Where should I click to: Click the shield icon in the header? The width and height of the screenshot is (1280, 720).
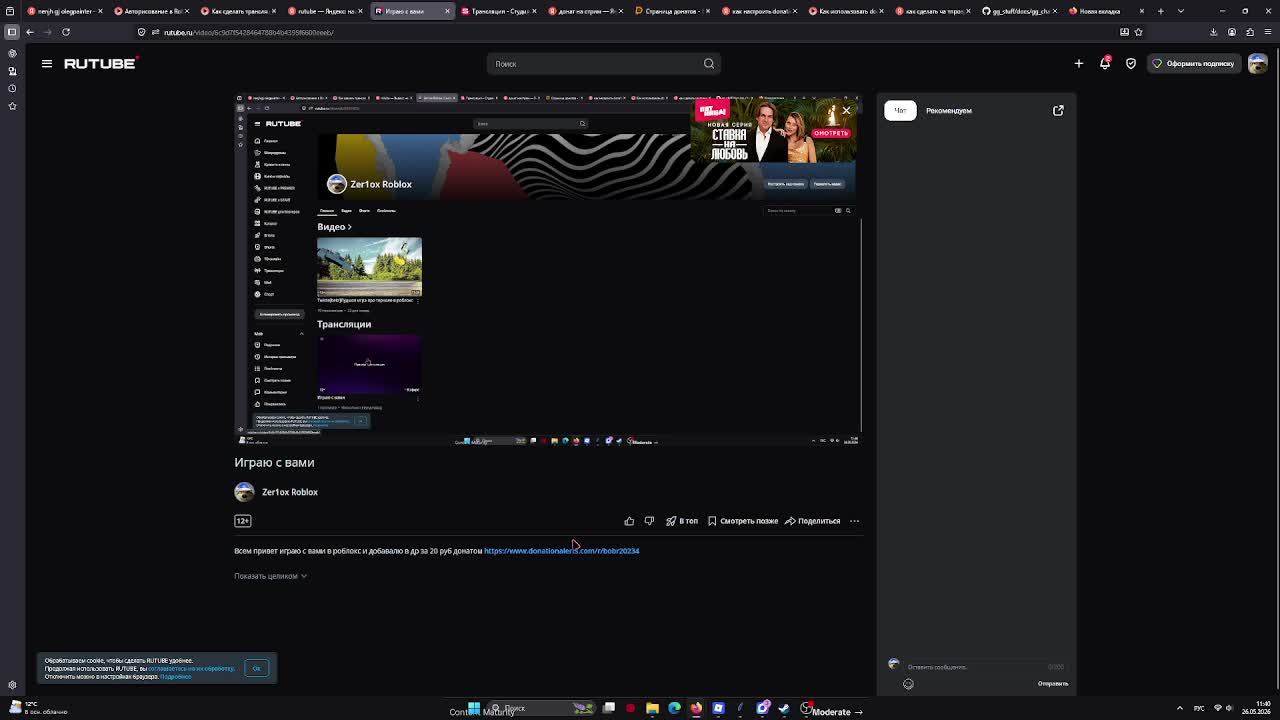click(1131, 64)
